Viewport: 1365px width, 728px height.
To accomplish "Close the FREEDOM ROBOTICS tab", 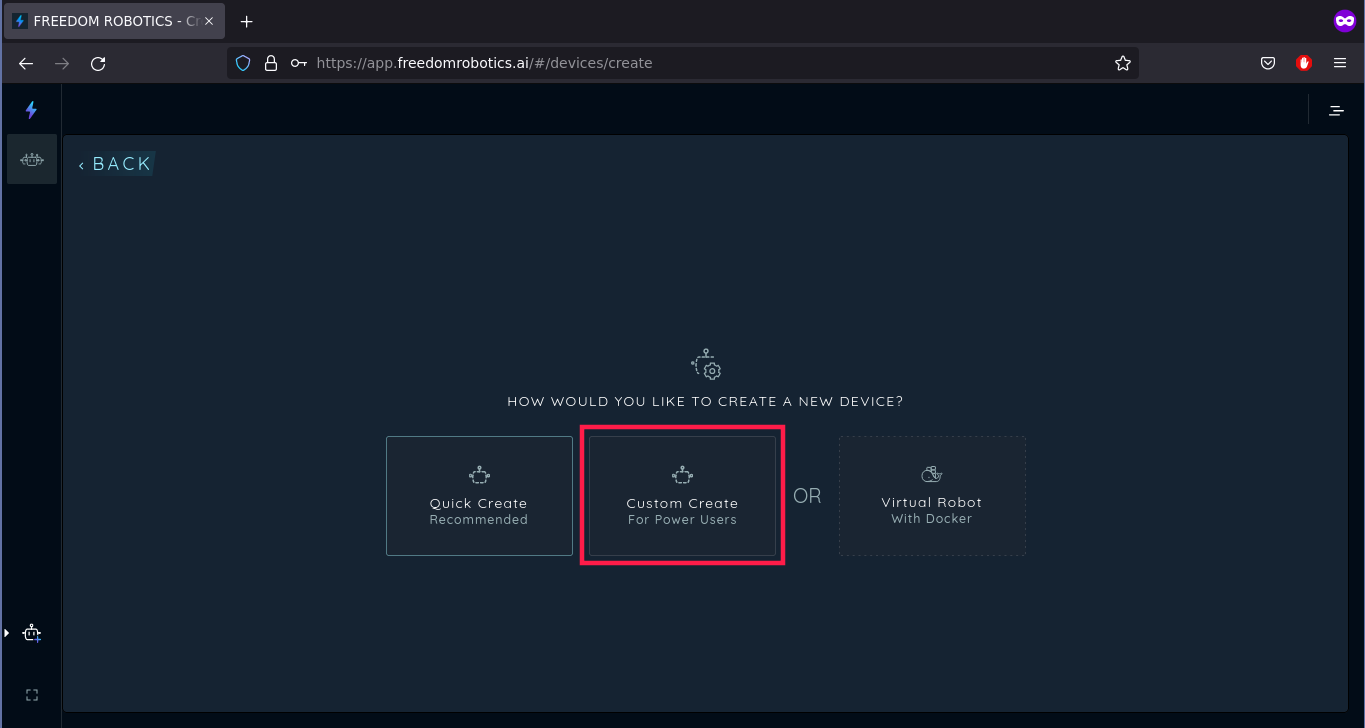I will point(209,21).
